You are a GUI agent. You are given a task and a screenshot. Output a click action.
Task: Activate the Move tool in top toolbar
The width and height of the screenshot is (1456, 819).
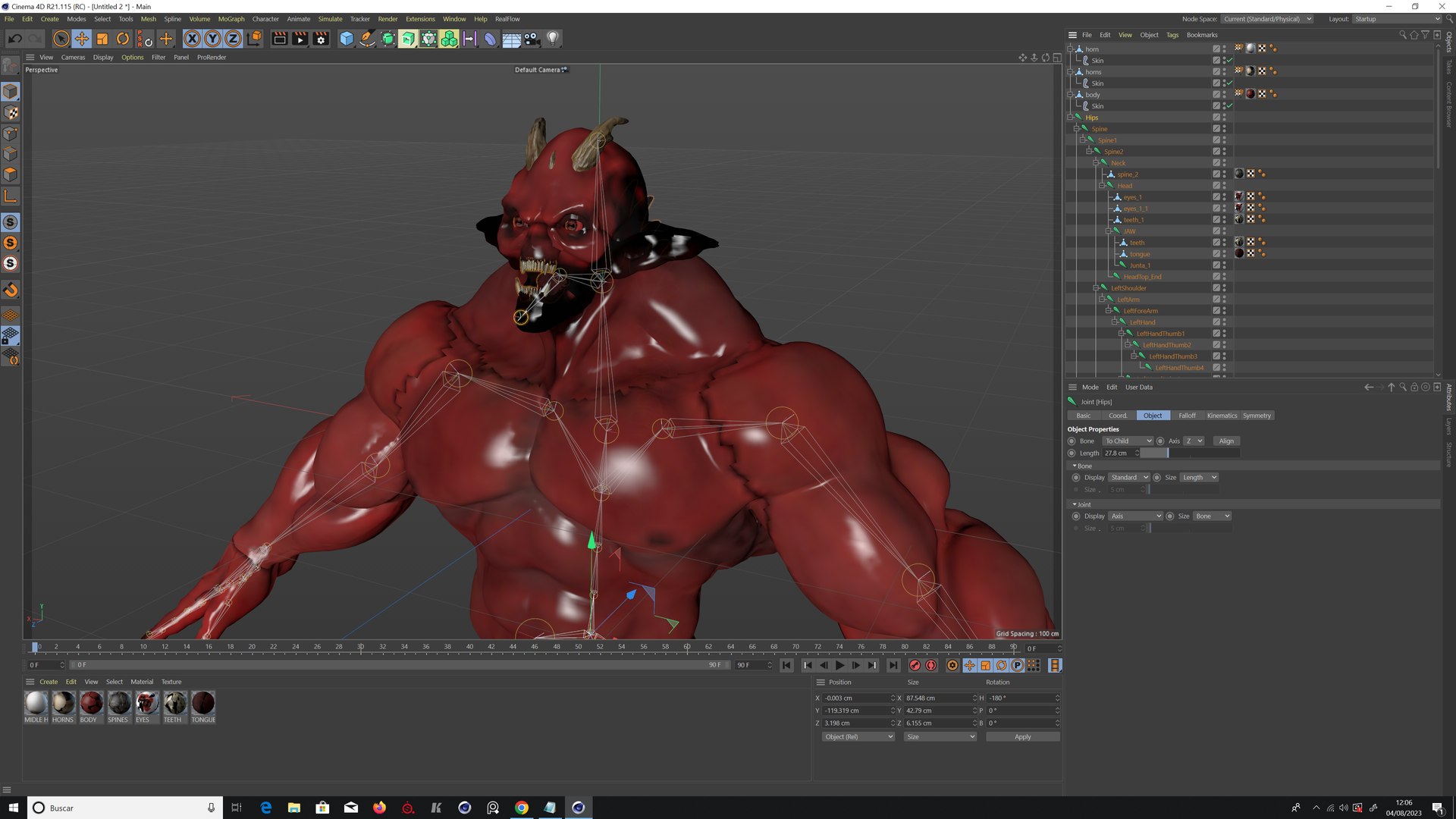click(82, 39)
